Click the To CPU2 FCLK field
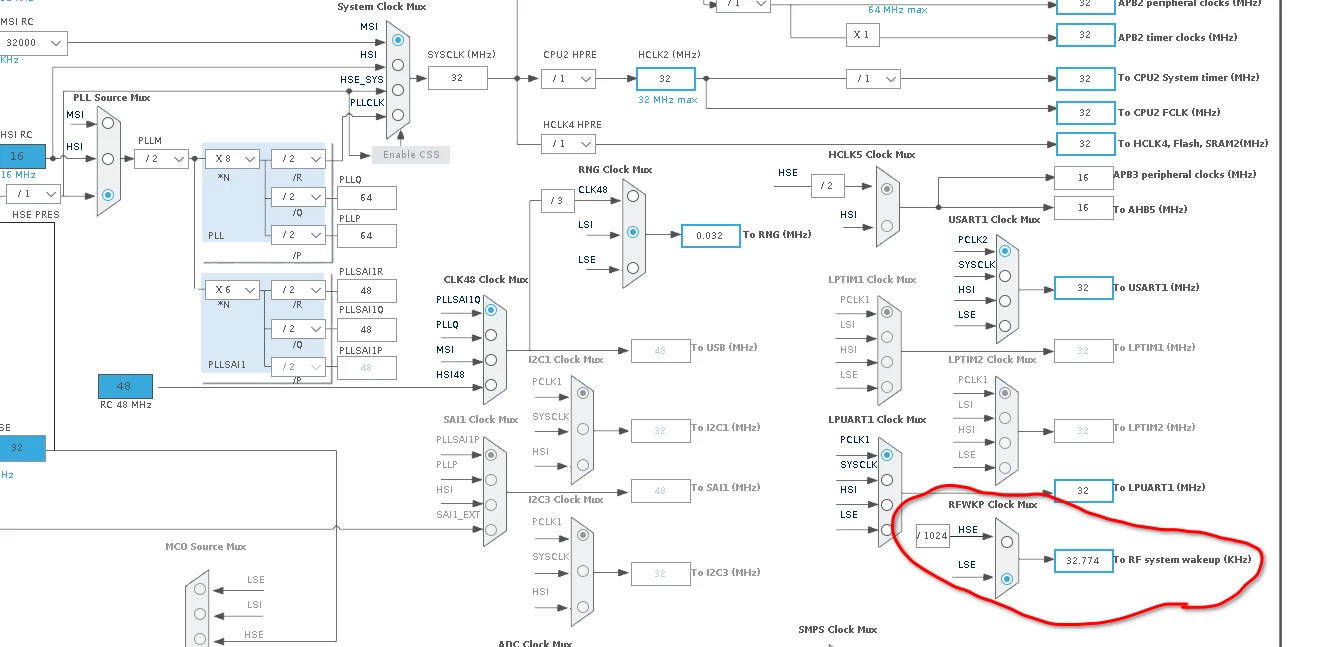The width and height of the screenshot is (1323, 647). coord(1086,113)
